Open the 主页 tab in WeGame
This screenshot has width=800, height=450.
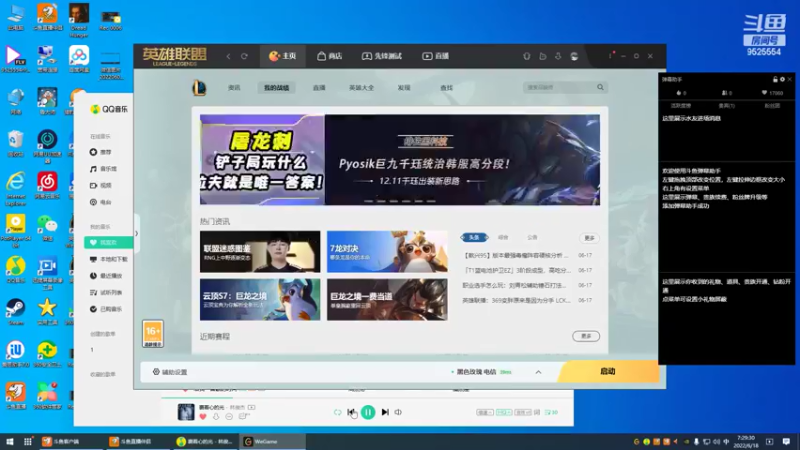(283, 56)
